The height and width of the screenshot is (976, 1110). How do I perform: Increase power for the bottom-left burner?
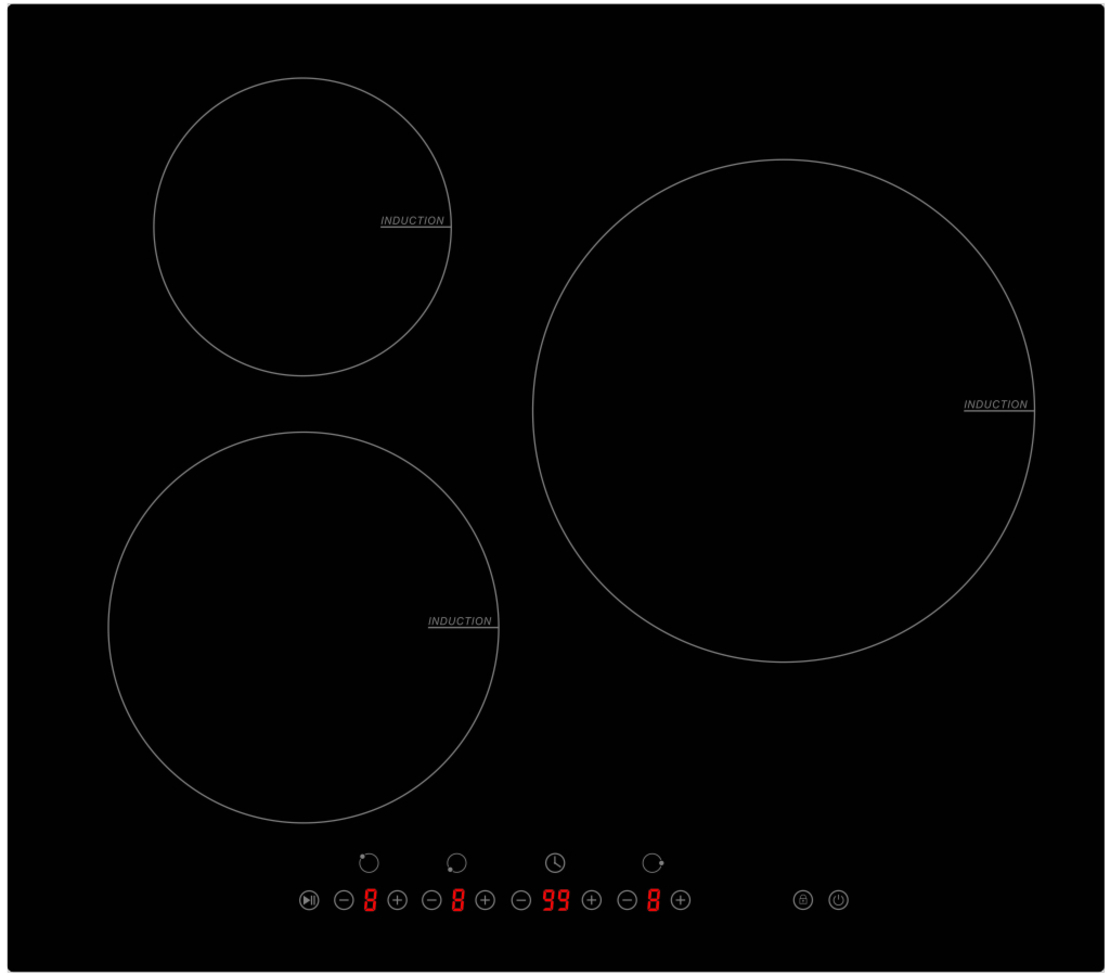(485, 901)
